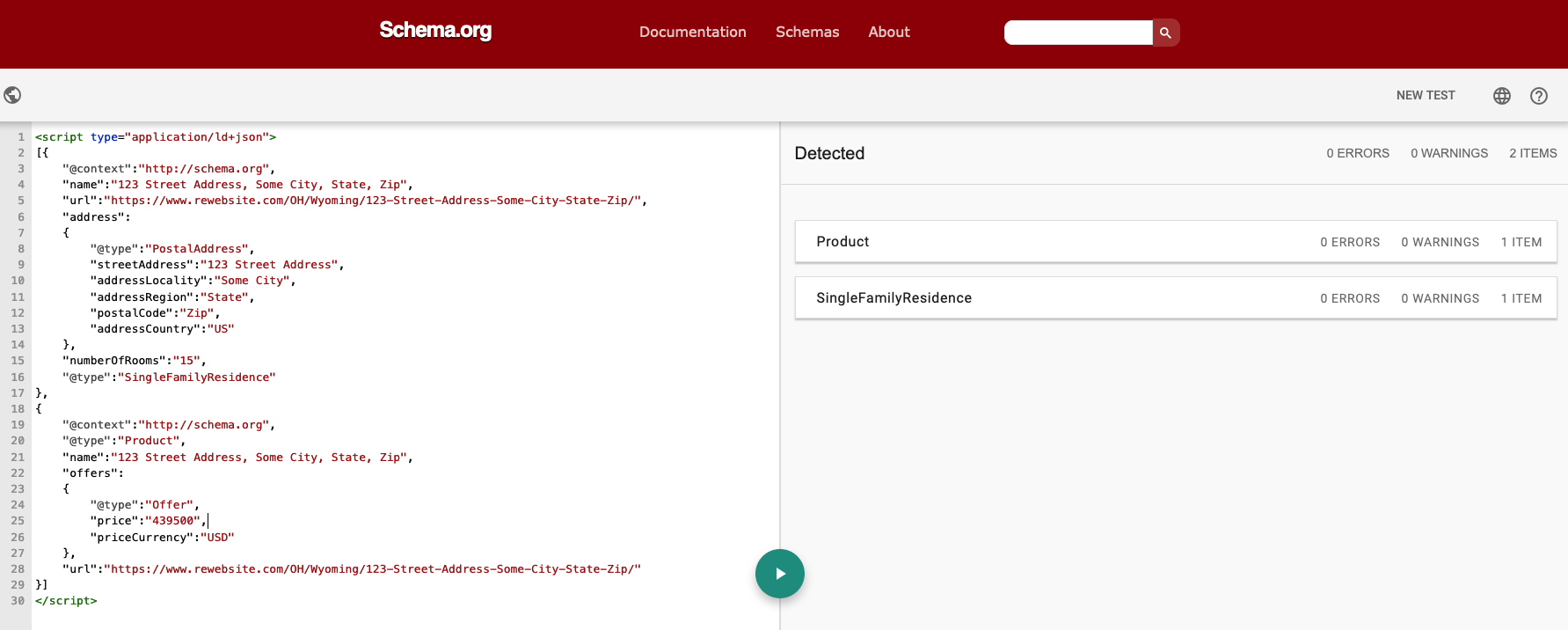Click the green Run test play button
Viewport: 1568px width, 630px height.
779,574
